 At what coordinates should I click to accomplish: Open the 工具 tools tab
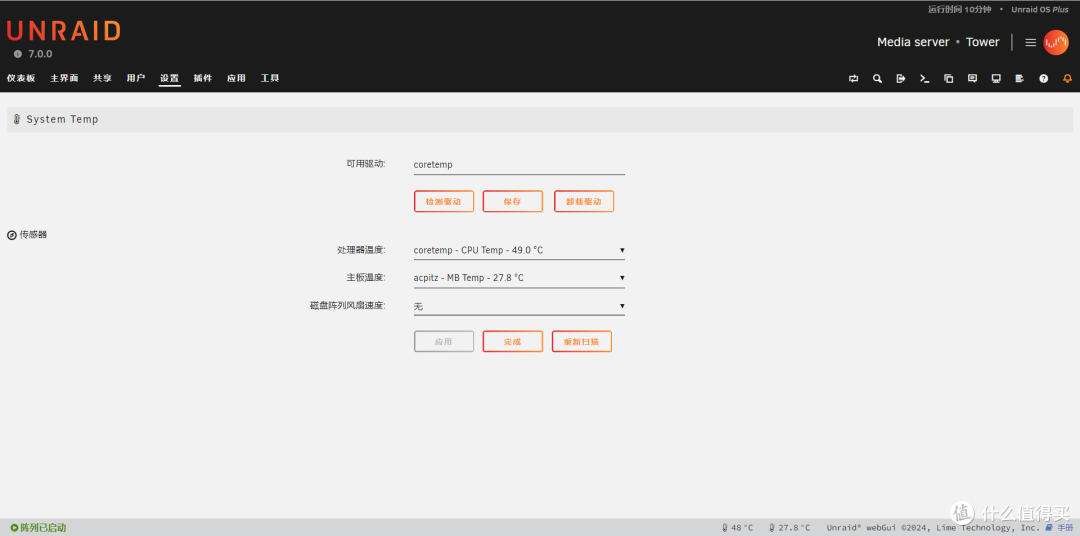pos(270,79)
